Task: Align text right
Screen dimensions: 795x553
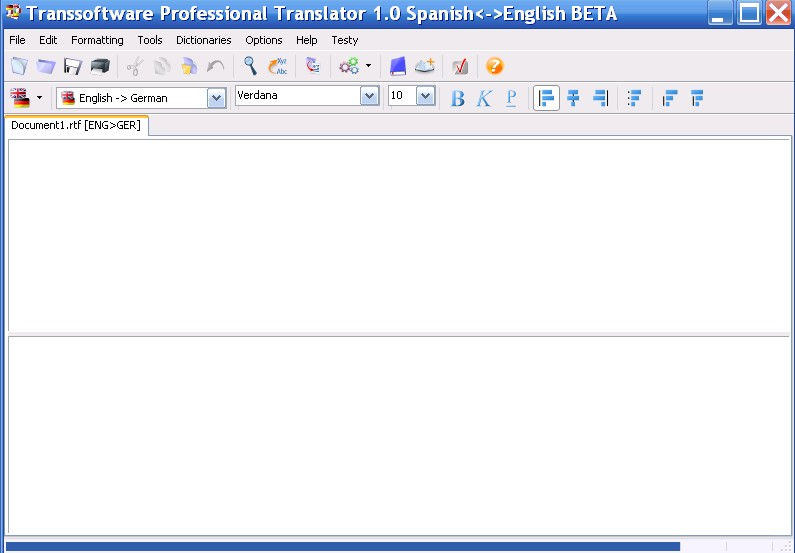Action: (x=600, y=98)
